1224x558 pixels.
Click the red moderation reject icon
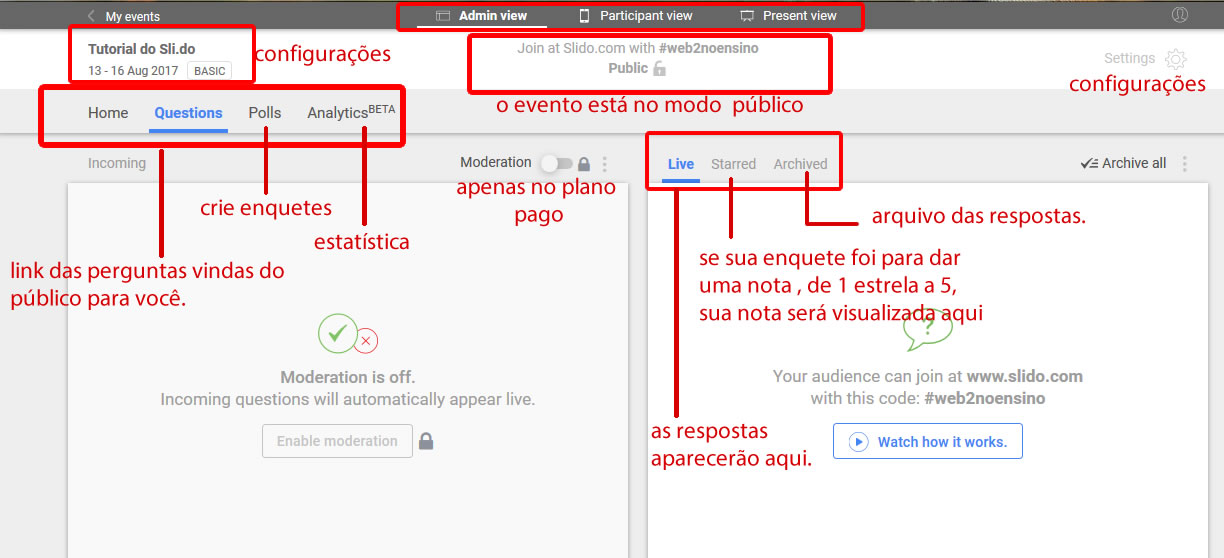pyautogui.click(x=366, y=341)
